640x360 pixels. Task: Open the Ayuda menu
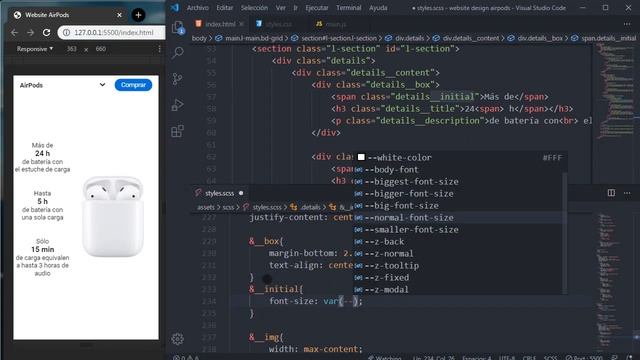(378, 8)
